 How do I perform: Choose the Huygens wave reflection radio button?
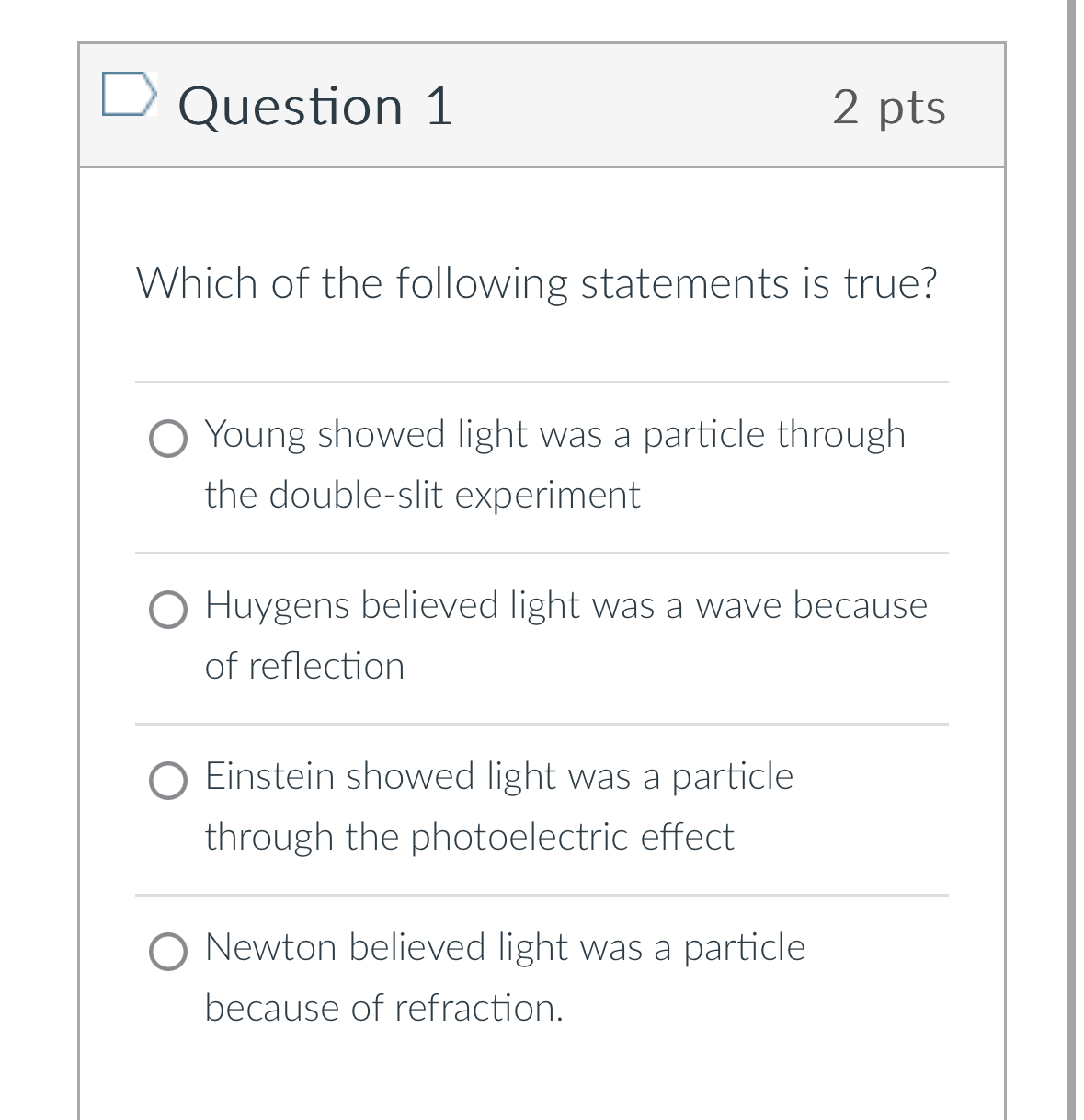point(167,611)
